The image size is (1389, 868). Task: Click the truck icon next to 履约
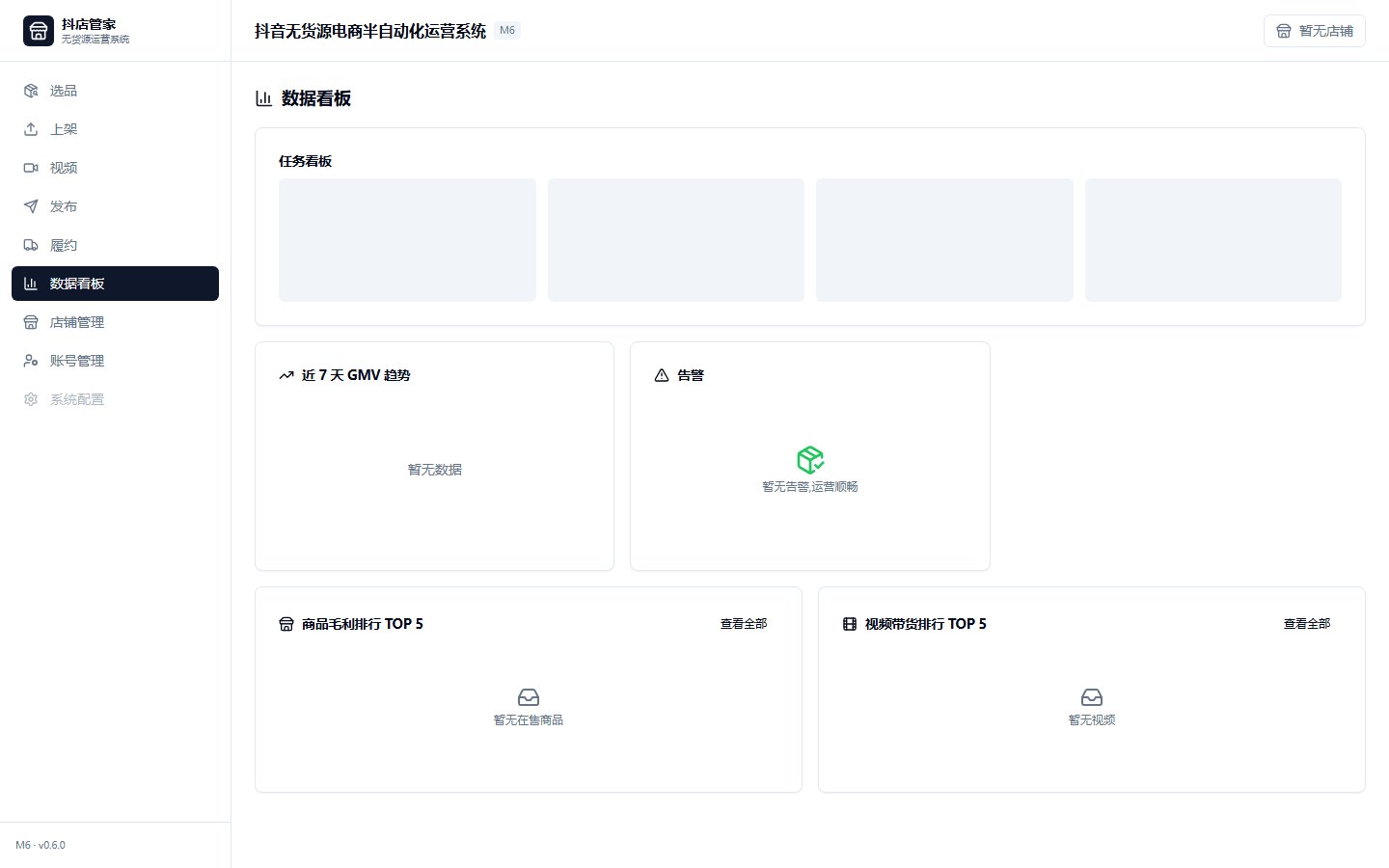[31, 245]
